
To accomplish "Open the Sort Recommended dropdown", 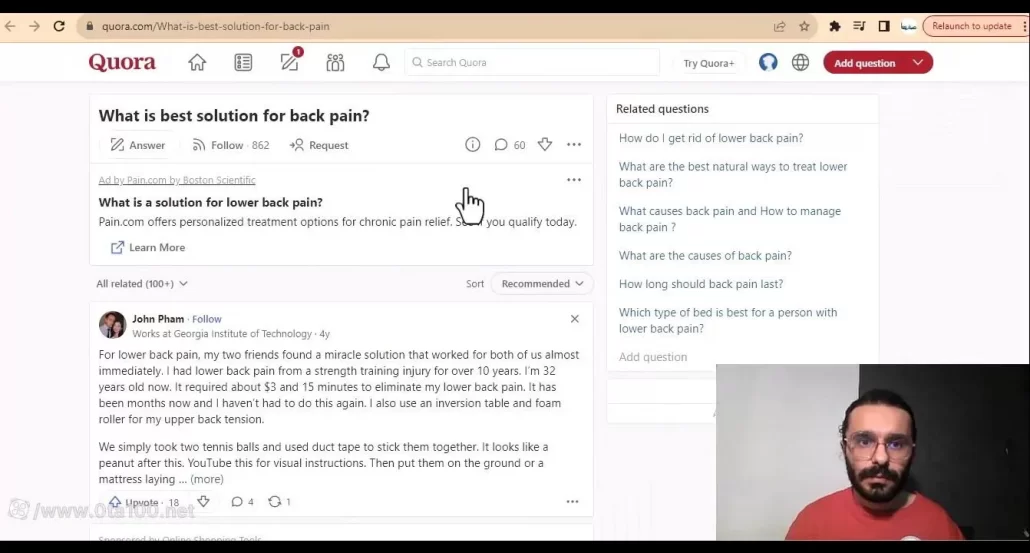I will 542,284.
